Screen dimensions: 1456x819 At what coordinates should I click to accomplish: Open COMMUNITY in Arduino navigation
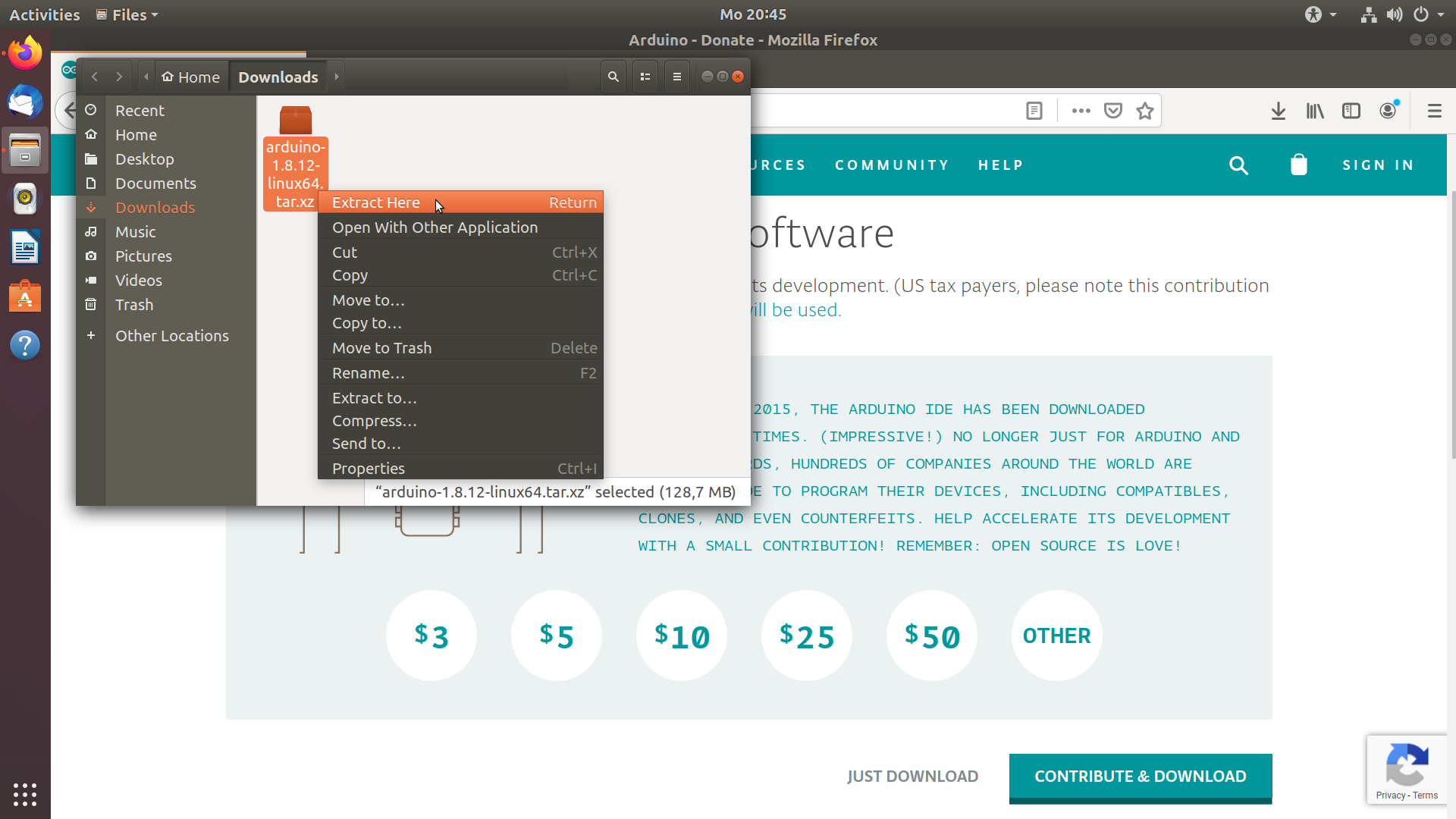(x=892, y=165)
